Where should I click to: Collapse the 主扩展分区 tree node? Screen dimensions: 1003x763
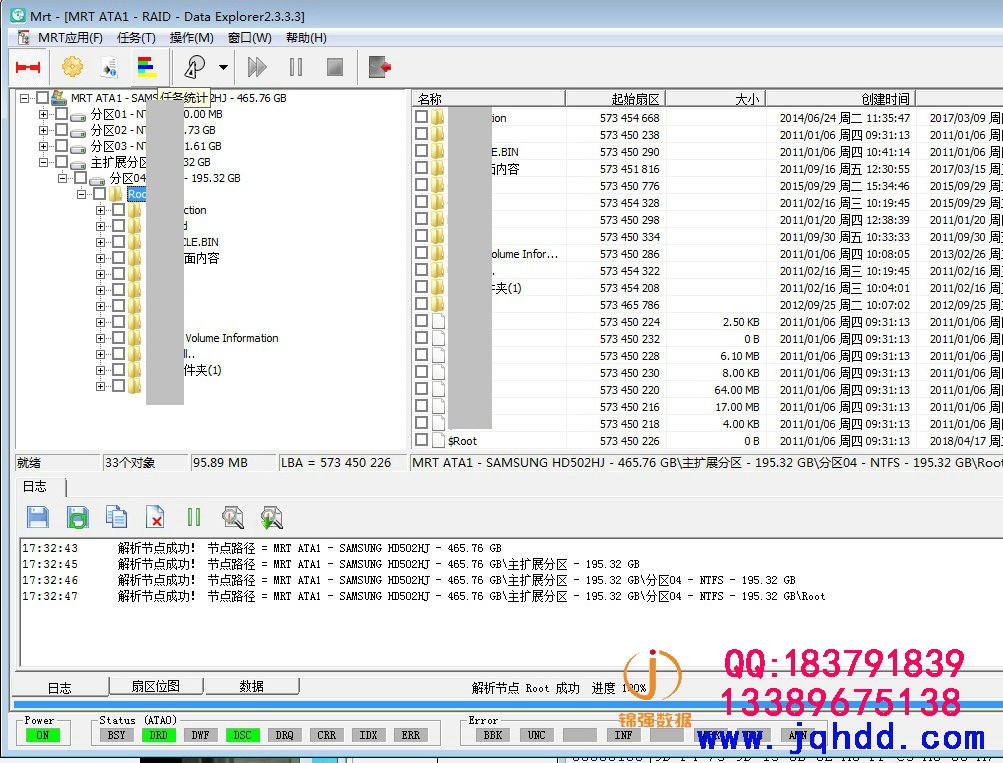pos(43,162)
